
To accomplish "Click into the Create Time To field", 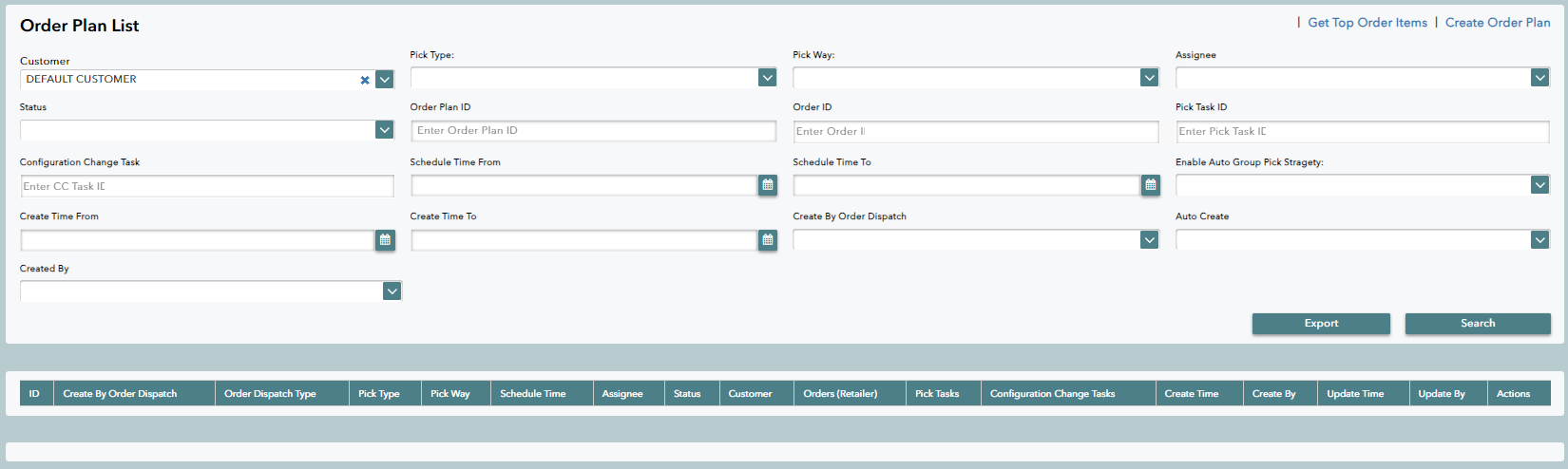I will coord(584,240).
